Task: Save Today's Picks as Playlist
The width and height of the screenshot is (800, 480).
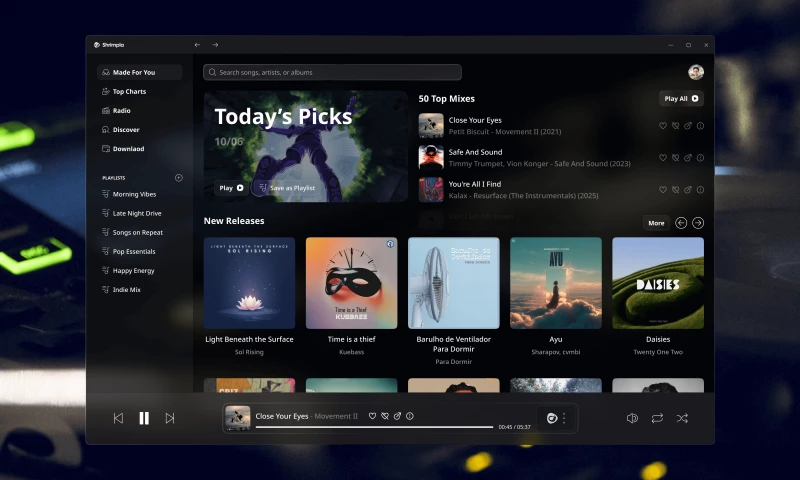Action: tap(287, 188)
